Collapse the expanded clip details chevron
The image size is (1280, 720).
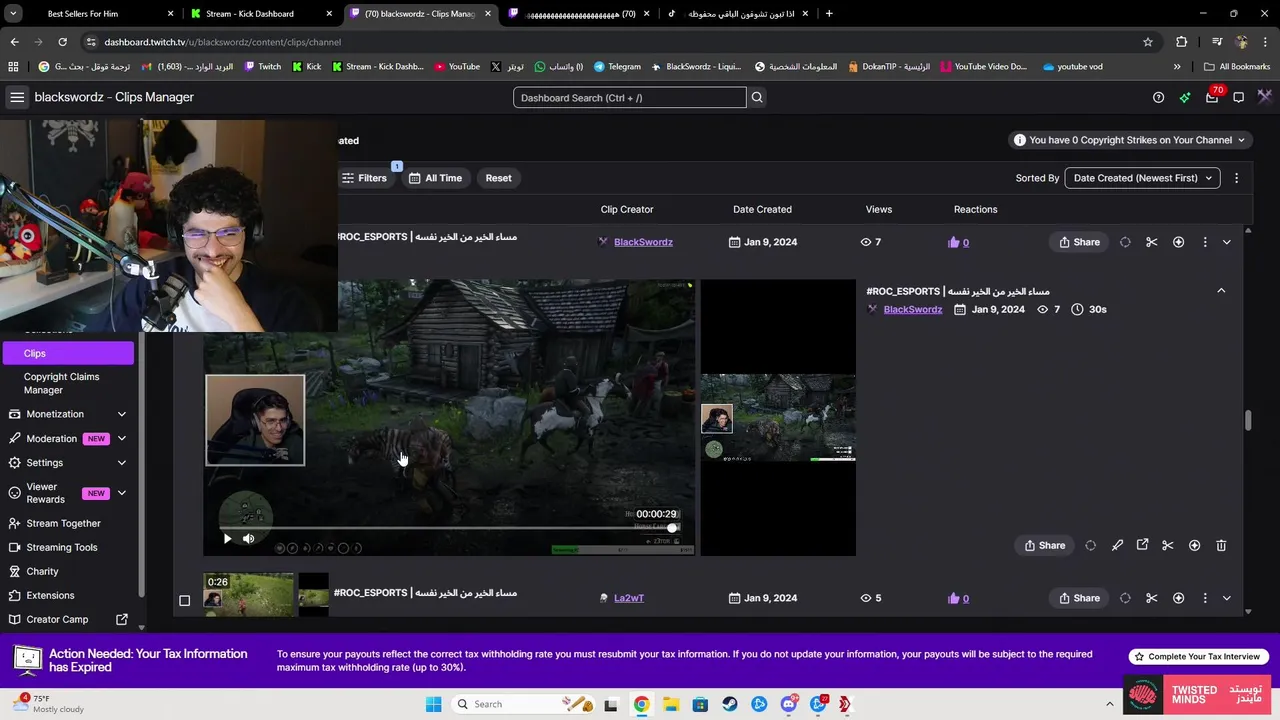pos(1221,291)
